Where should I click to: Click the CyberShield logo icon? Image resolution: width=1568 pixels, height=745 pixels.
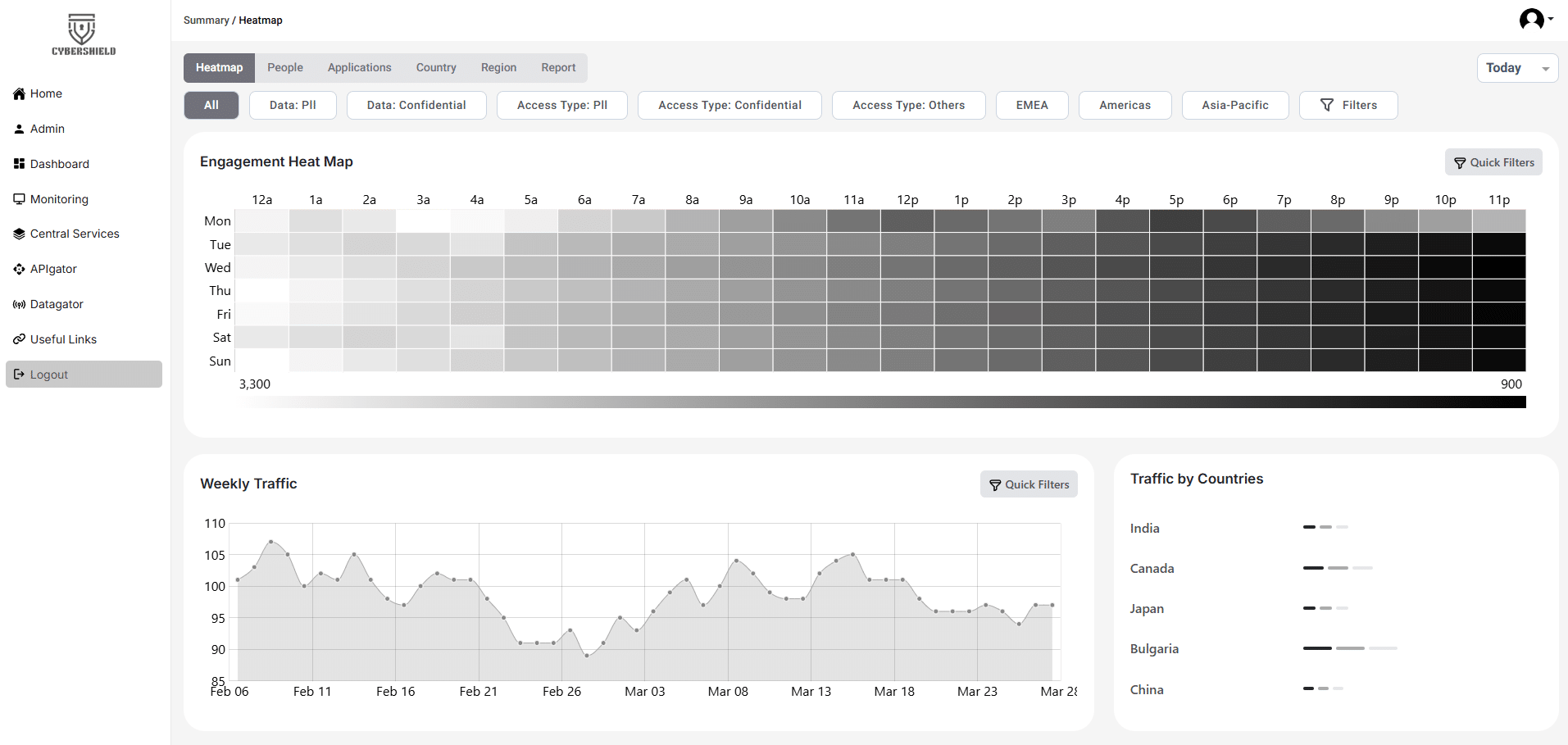[82, 30]
